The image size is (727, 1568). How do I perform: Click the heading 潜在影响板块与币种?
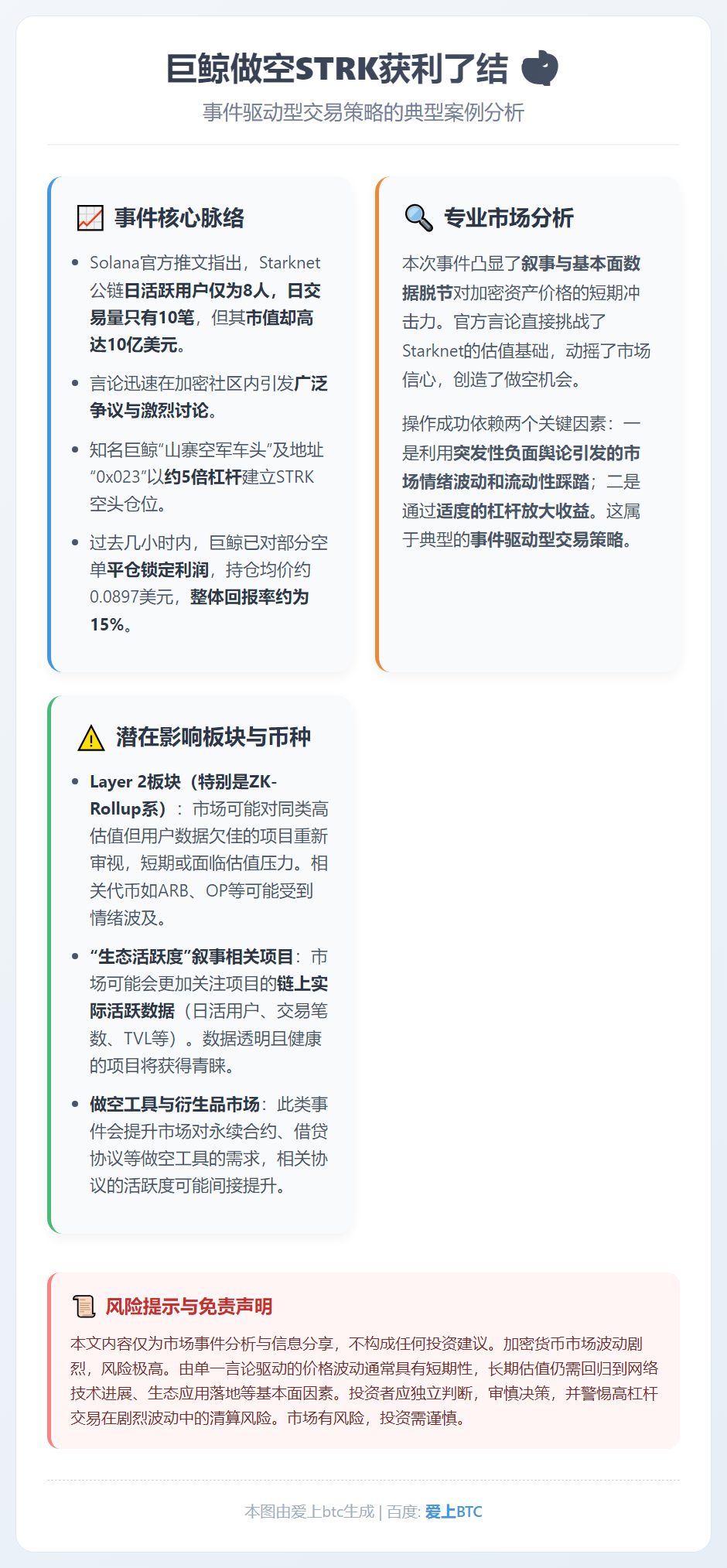pyautogui.click(x=213, y=737)
